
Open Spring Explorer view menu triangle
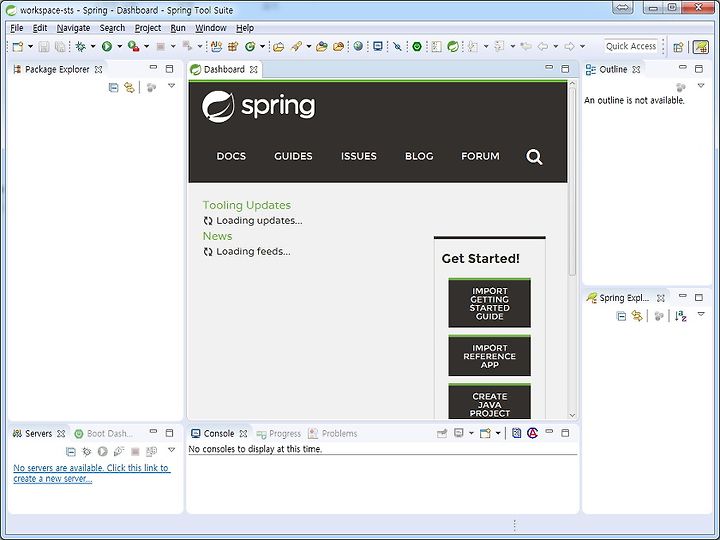(701, 315)
